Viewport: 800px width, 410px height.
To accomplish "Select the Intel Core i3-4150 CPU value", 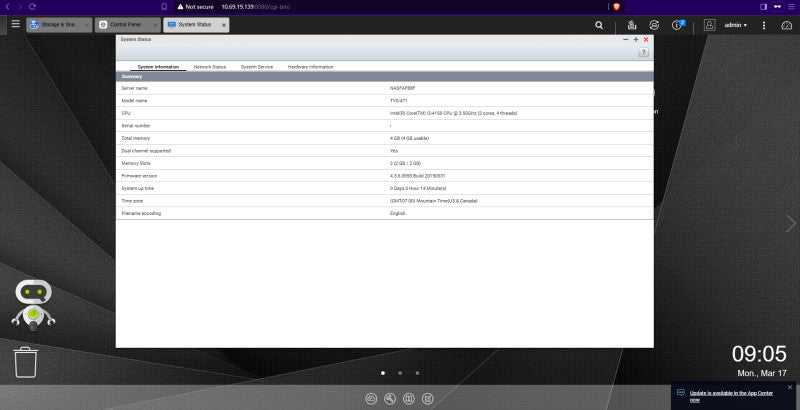I will tap(454, 113).
